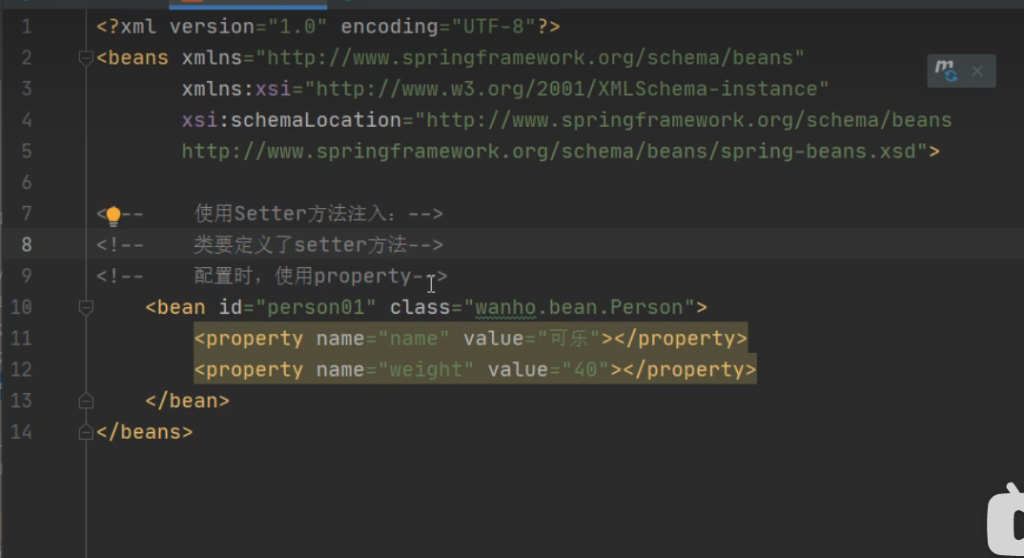Click the wanho.bean.Person class reference
Screen dimensions: 1024x558
click(x=584, y=307)
